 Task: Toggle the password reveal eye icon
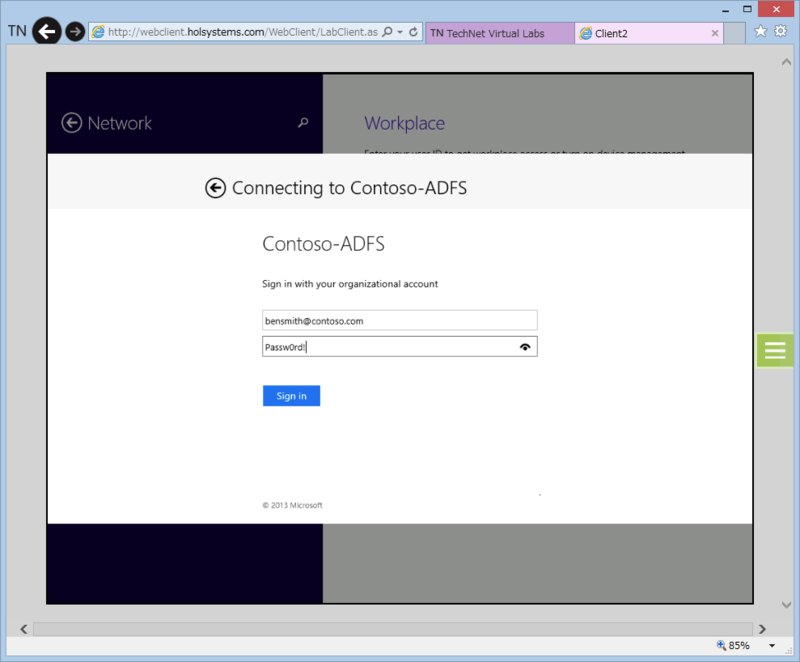click(x=525, y=347)
